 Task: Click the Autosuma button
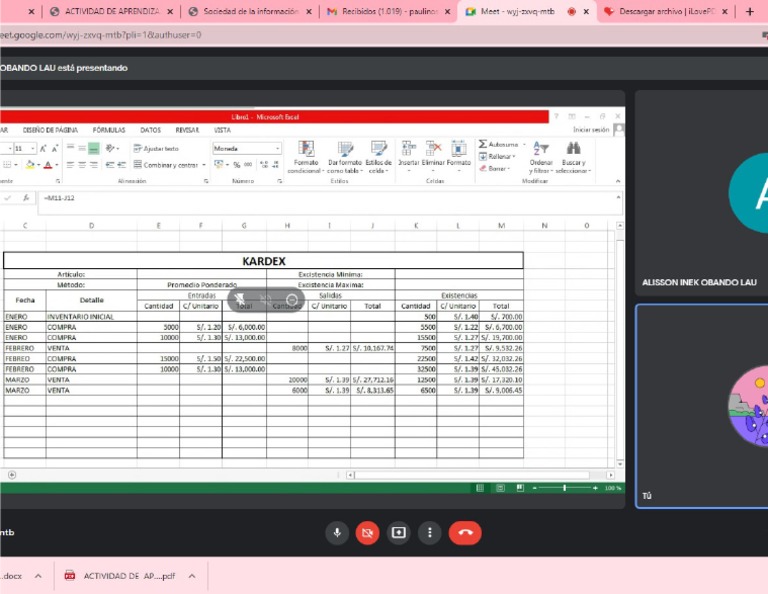pyautogui.click(x=499, y=144)
